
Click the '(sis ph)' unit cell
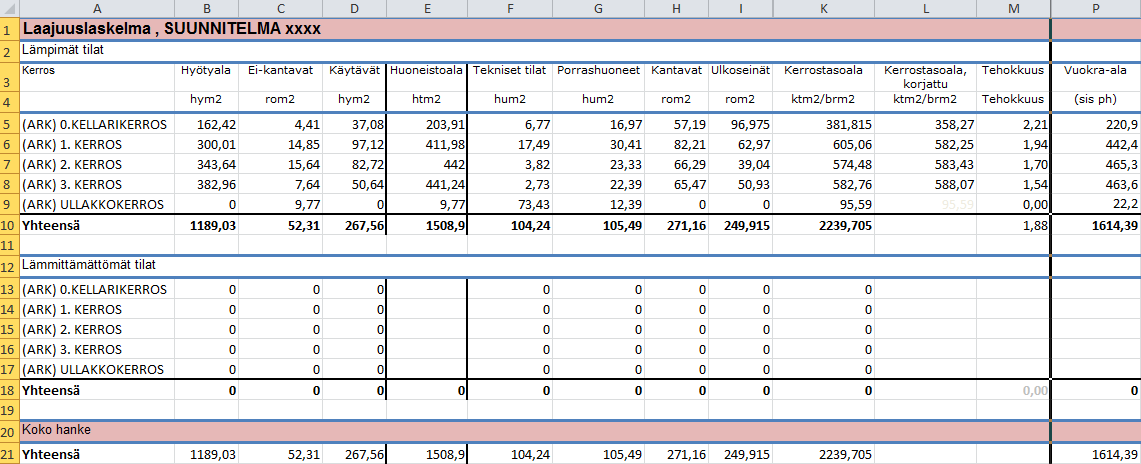[x=1096, y=100]
